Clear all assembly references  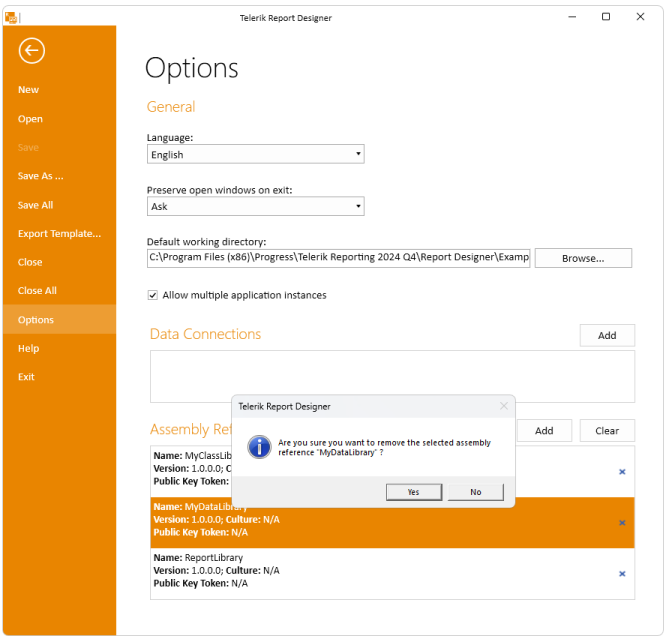(x=607, y=431)
